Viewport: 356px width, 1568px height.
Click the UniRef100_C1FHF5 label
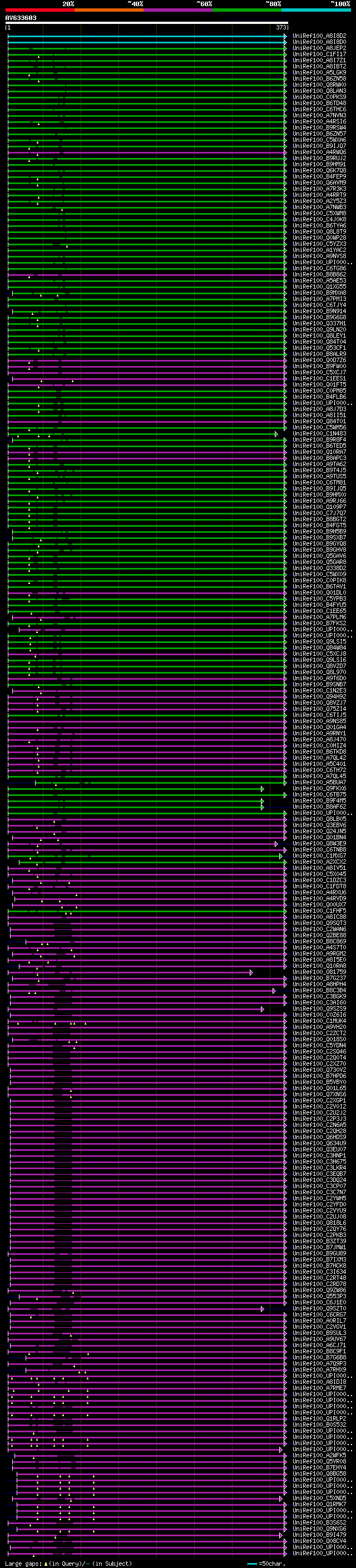319,911
